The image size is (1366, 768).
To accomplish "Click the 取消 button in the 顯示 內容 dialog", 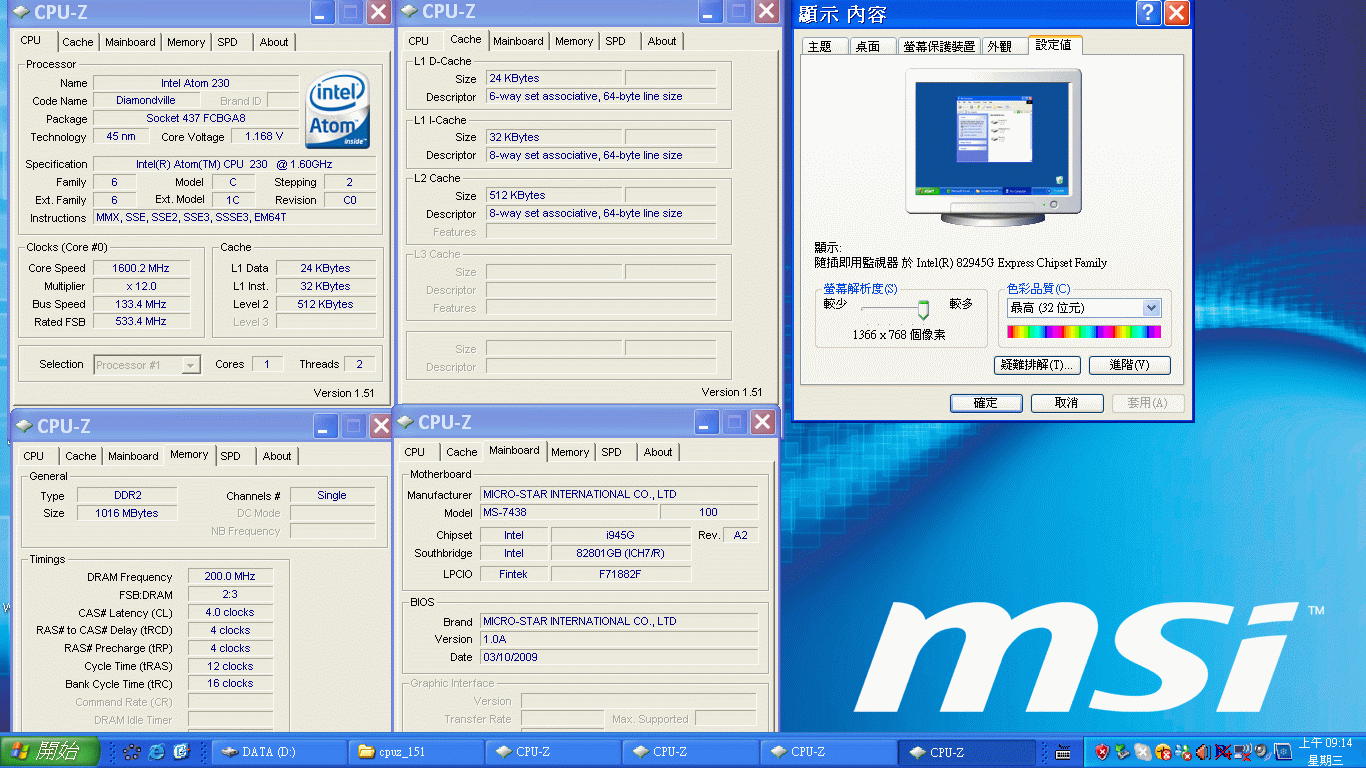I will point(1067,403).
